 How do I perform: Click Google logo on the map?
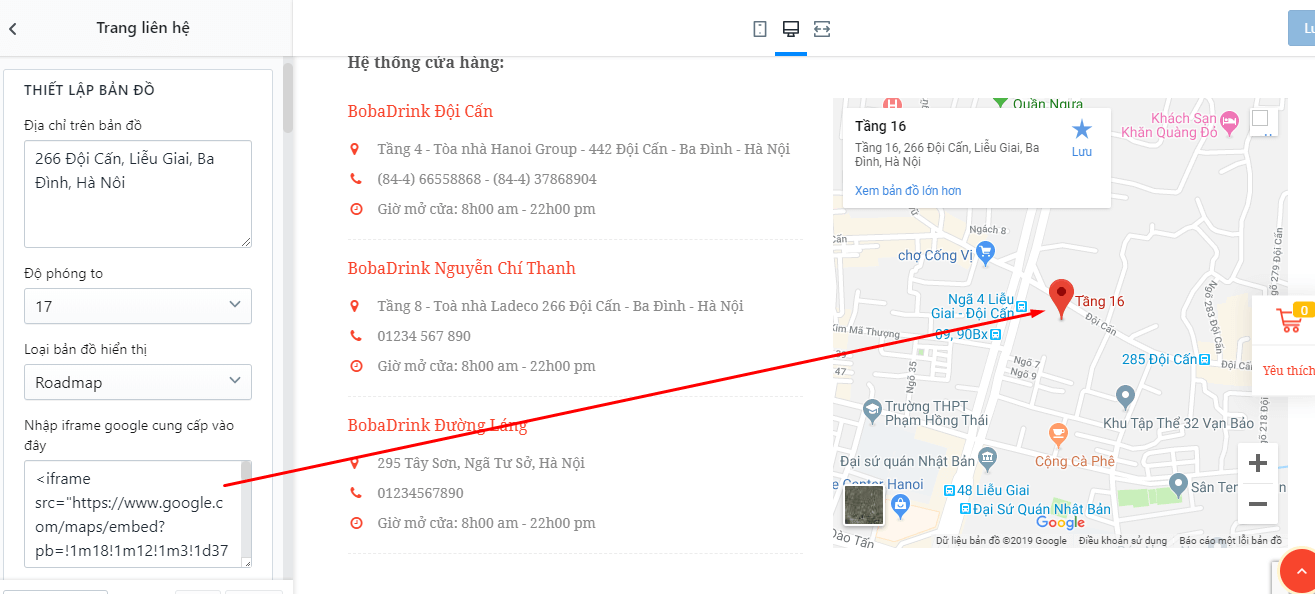click(x=1060, y=523)
